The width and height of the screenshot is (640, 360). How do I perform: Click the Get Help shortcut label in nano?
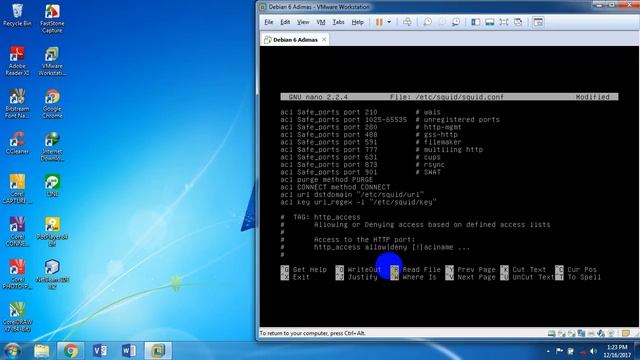pos(309,270)
